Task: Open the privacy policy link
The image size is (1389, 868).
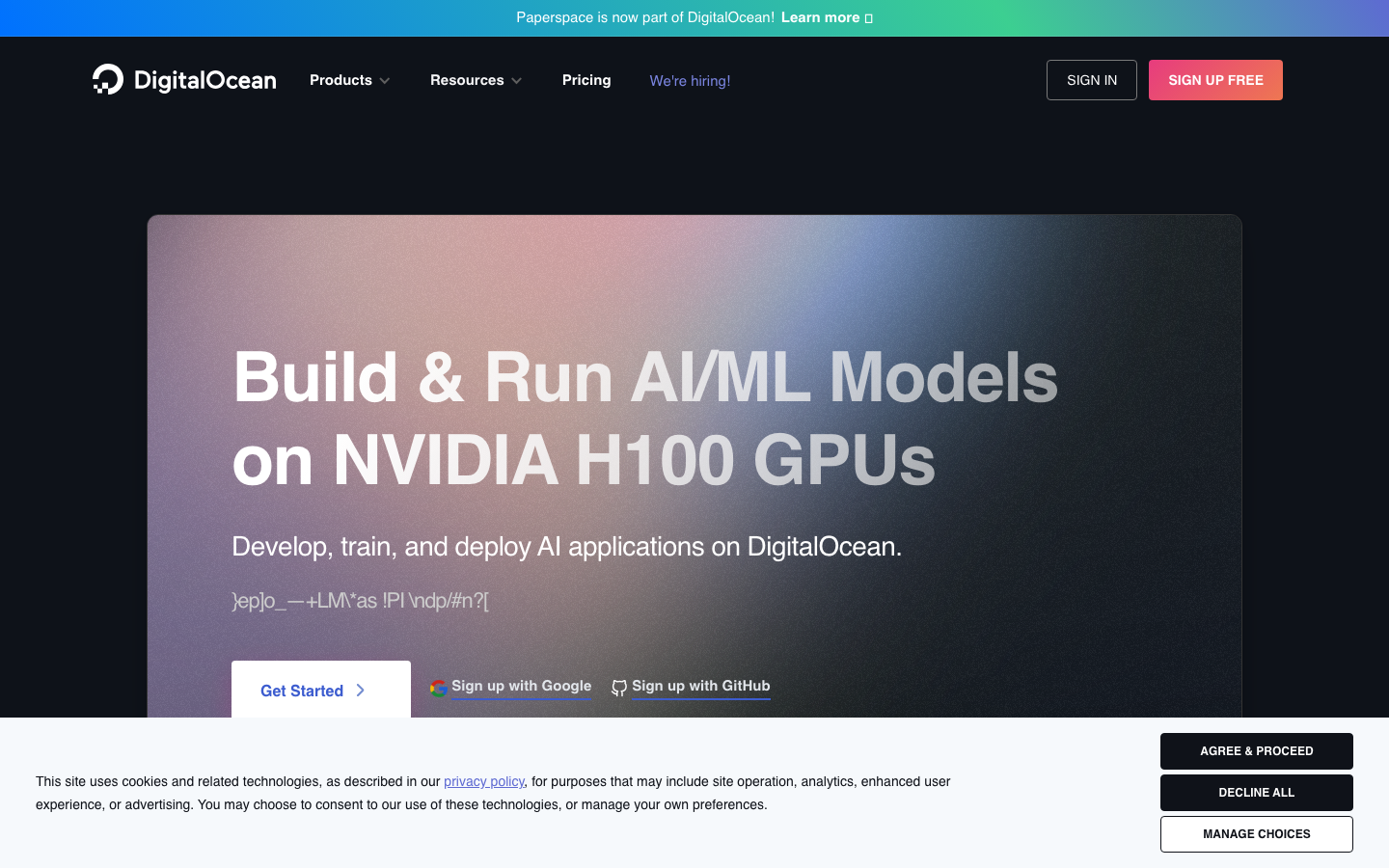Action: (484, 781)
